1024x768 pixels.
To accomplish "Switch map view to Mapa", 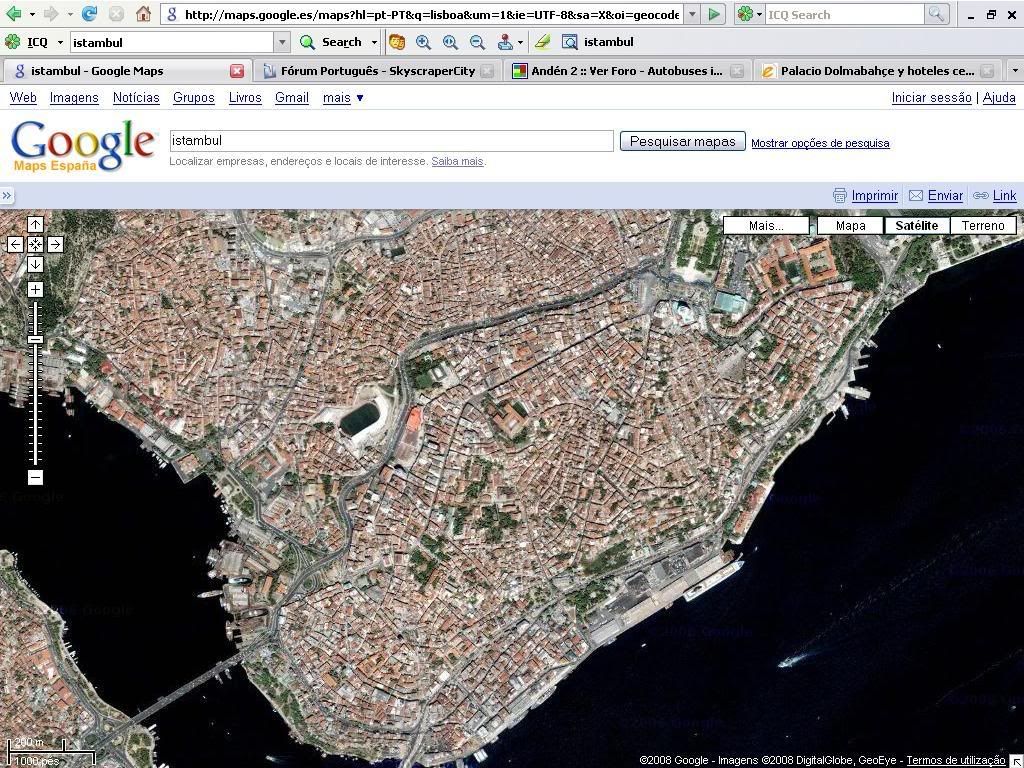I will coord(850,225).
